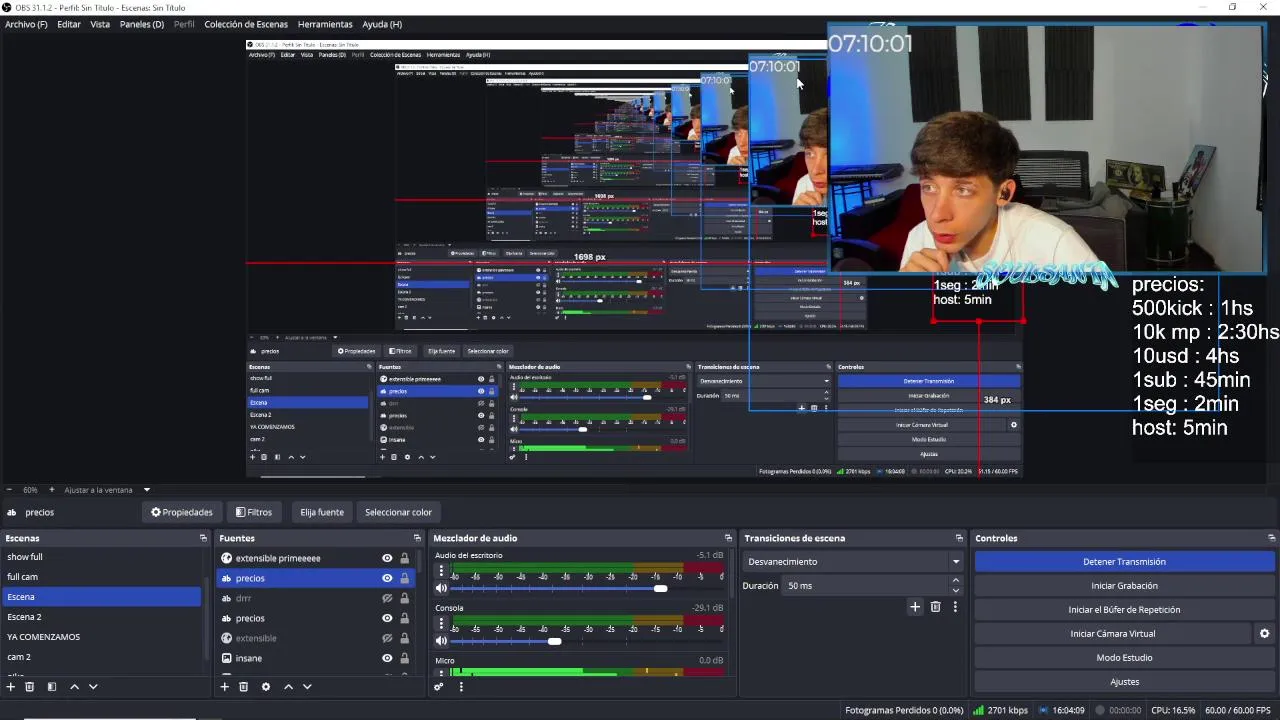Start Iniciar el Búfer de Repetición
This screenshot has width=1280, height=720.
click(x=1124, y=610)
